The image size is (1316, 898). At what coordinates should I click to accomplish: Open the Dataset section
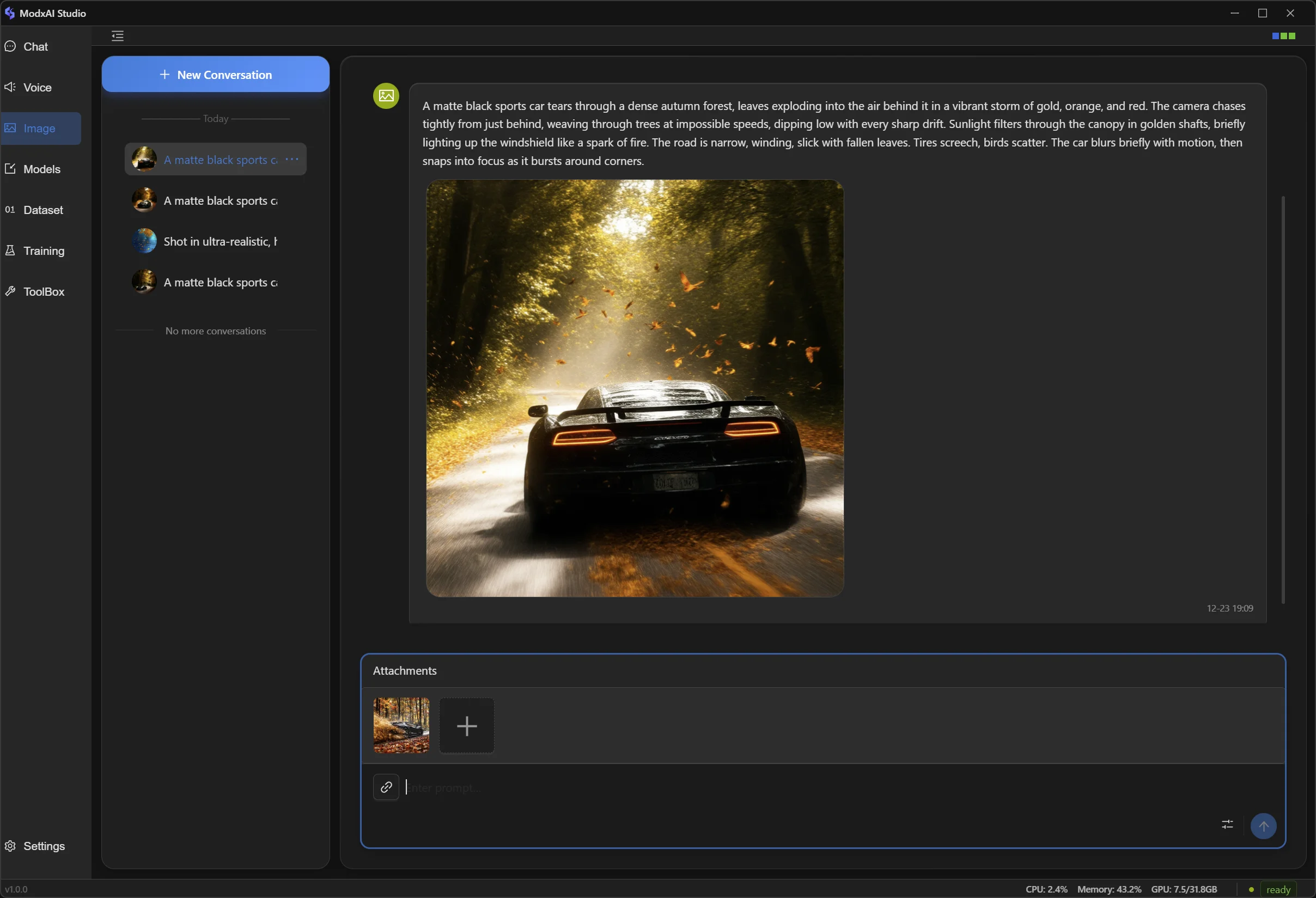coord(43,210)
